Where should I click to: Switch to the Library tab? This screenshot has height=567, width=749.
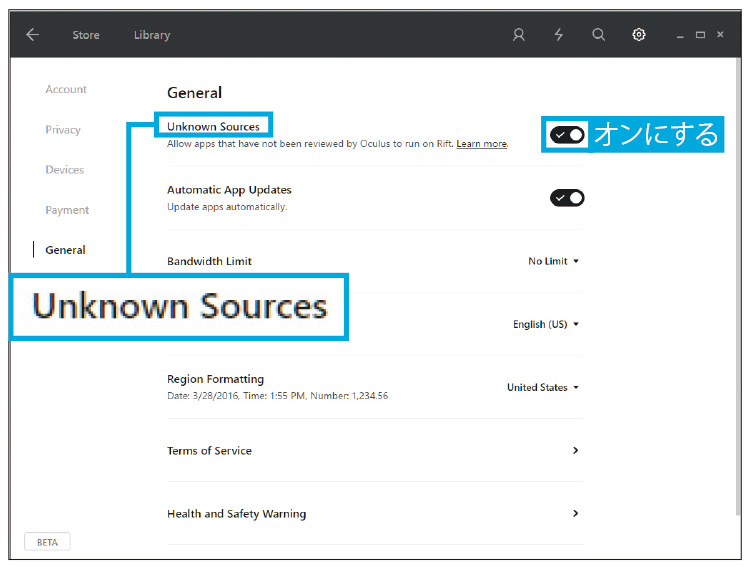coord(152,35)
